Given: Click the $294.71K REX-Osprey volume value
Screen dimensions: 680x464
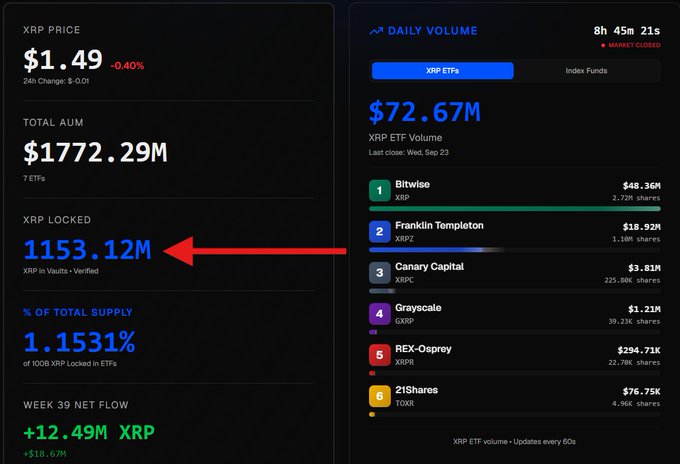Looking at the screenshot, I should [639, 350].
